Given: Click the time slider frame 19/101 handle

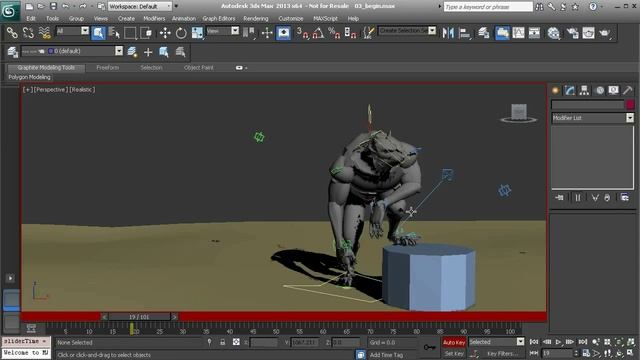Looking at the screenshot, I should click(139, 317).
